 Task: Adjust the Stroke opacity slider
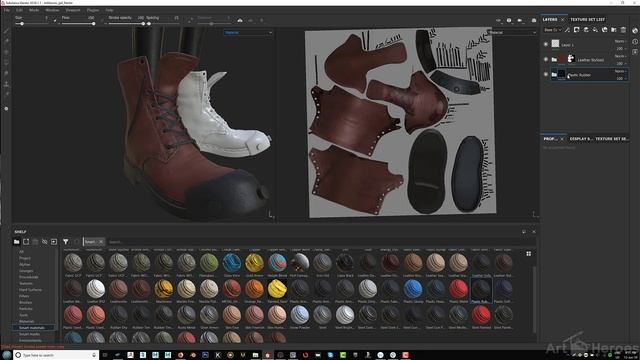126,24
